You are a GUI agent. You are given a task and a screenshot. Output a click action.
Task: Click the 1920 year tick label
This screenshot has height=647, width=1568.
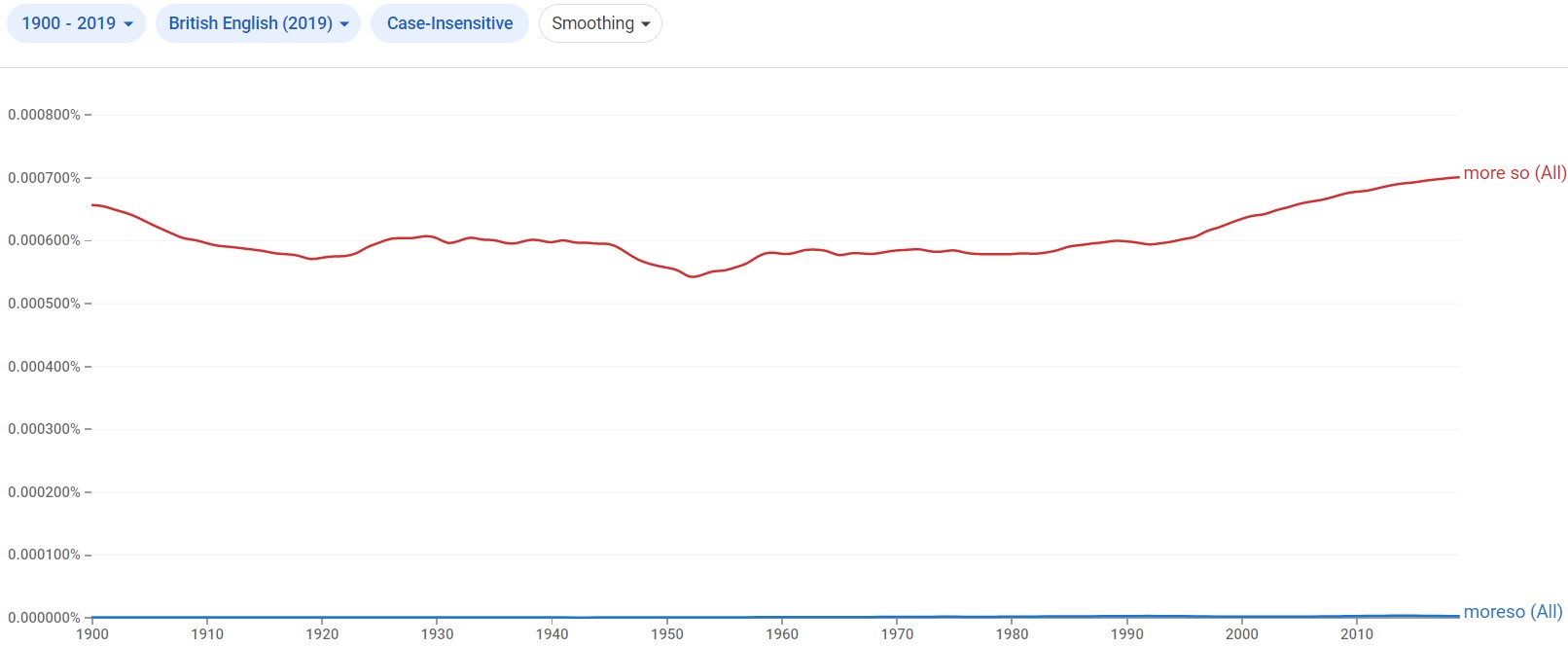tap(322, 634)
